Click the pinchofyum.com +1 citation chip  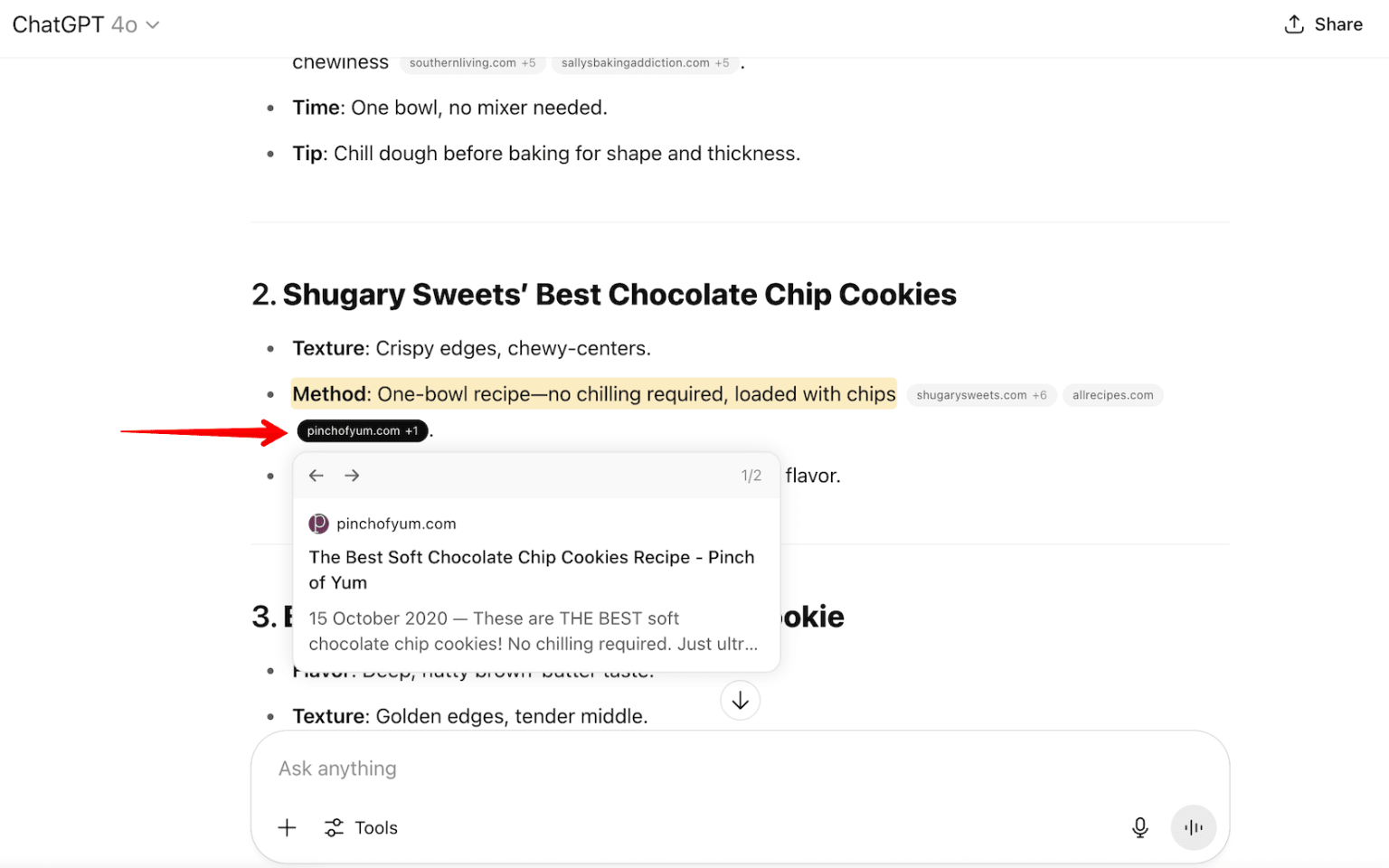[x=362, y=431]
